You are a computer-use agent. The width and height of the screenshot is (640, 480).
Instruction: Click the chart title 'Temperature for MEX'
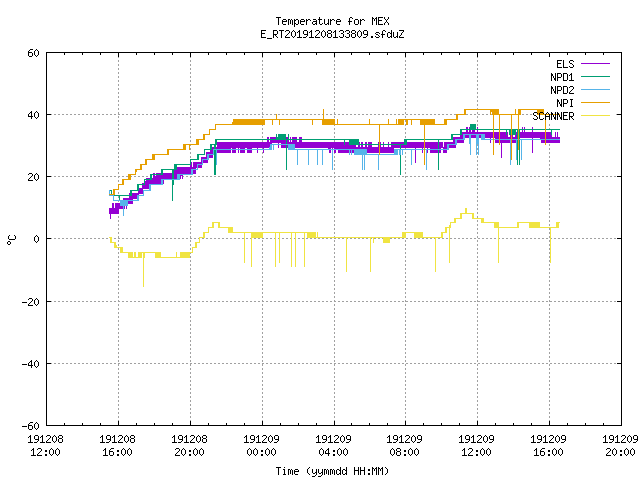click(332, 21)
